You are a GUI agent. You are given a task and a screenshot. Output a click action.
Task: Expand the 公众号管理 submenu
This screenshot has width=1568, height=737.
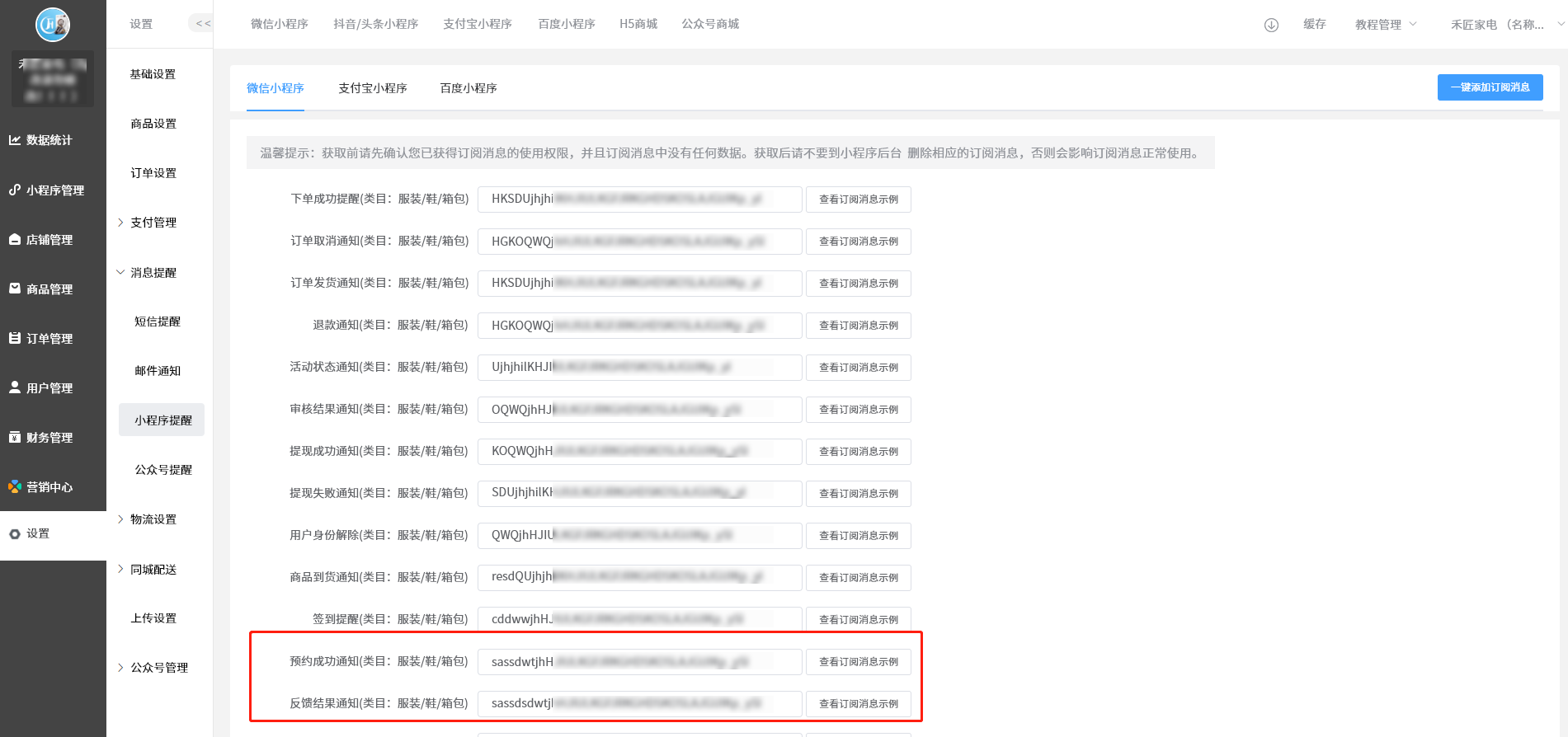pyautogui.click(x=120, y=668)
